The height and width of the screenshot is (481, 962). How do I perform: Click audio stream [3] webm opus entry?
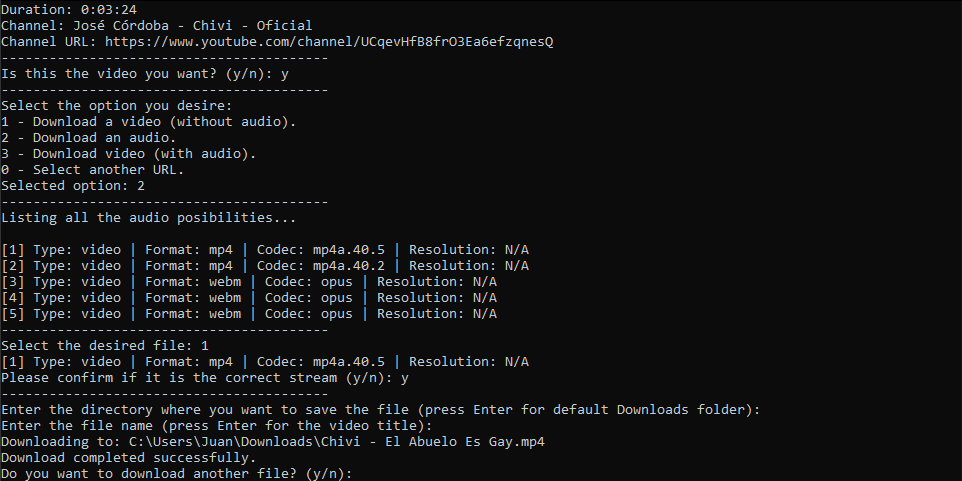[x=249, y=282]
